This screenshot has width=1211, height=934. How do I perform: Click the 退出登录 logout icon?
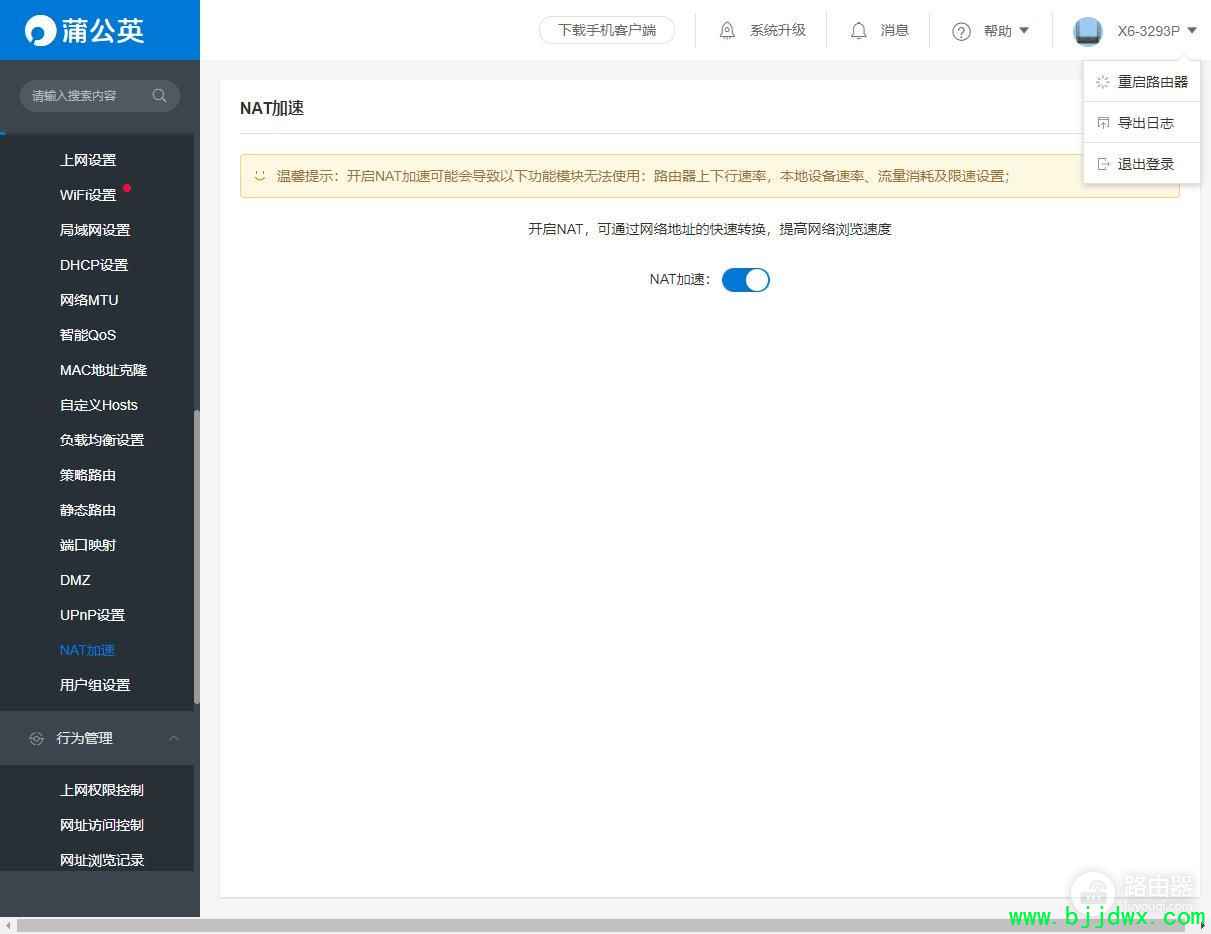tap(1103, 164)
